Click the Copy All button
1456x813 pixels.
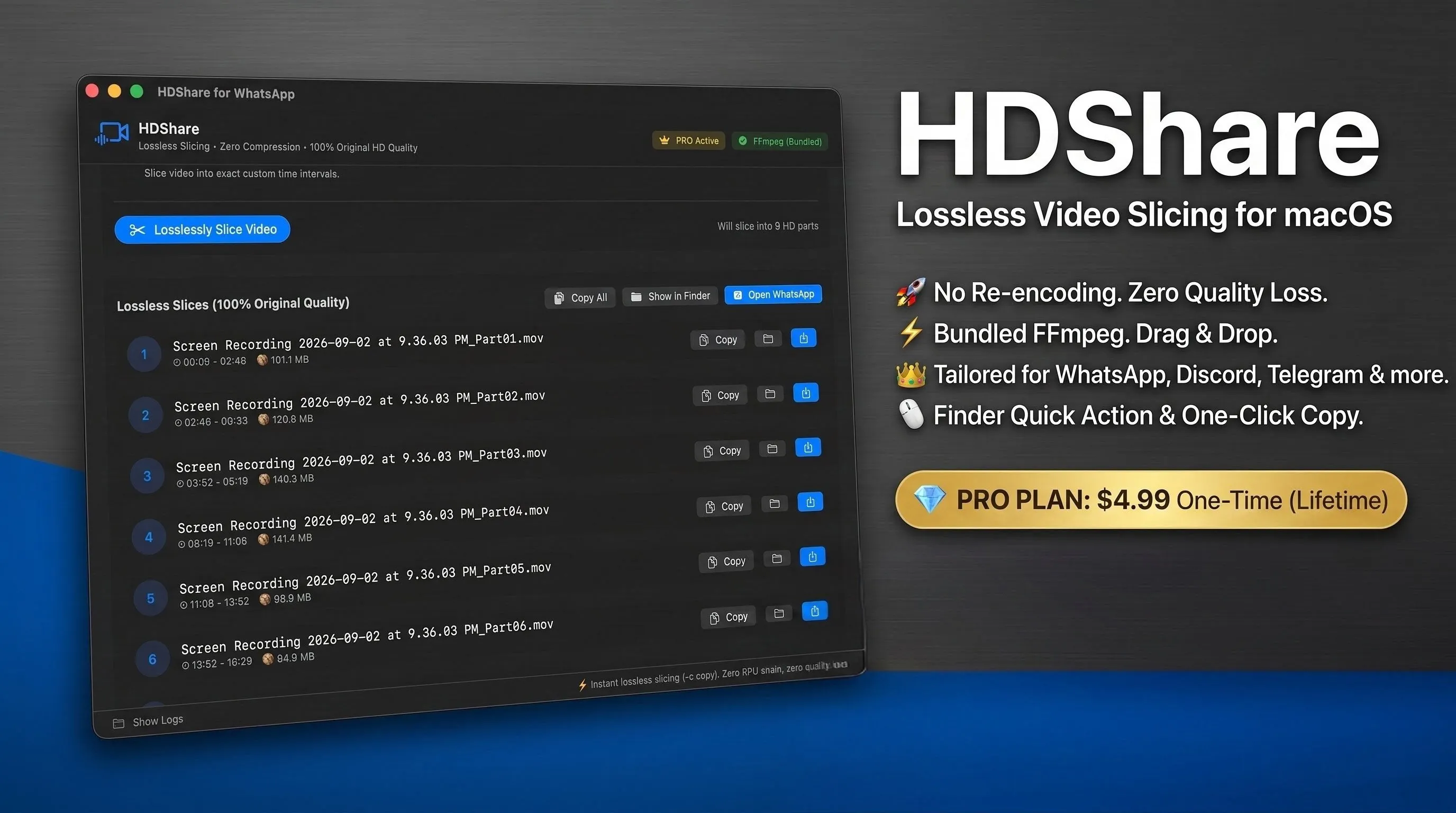pos(580,297)
